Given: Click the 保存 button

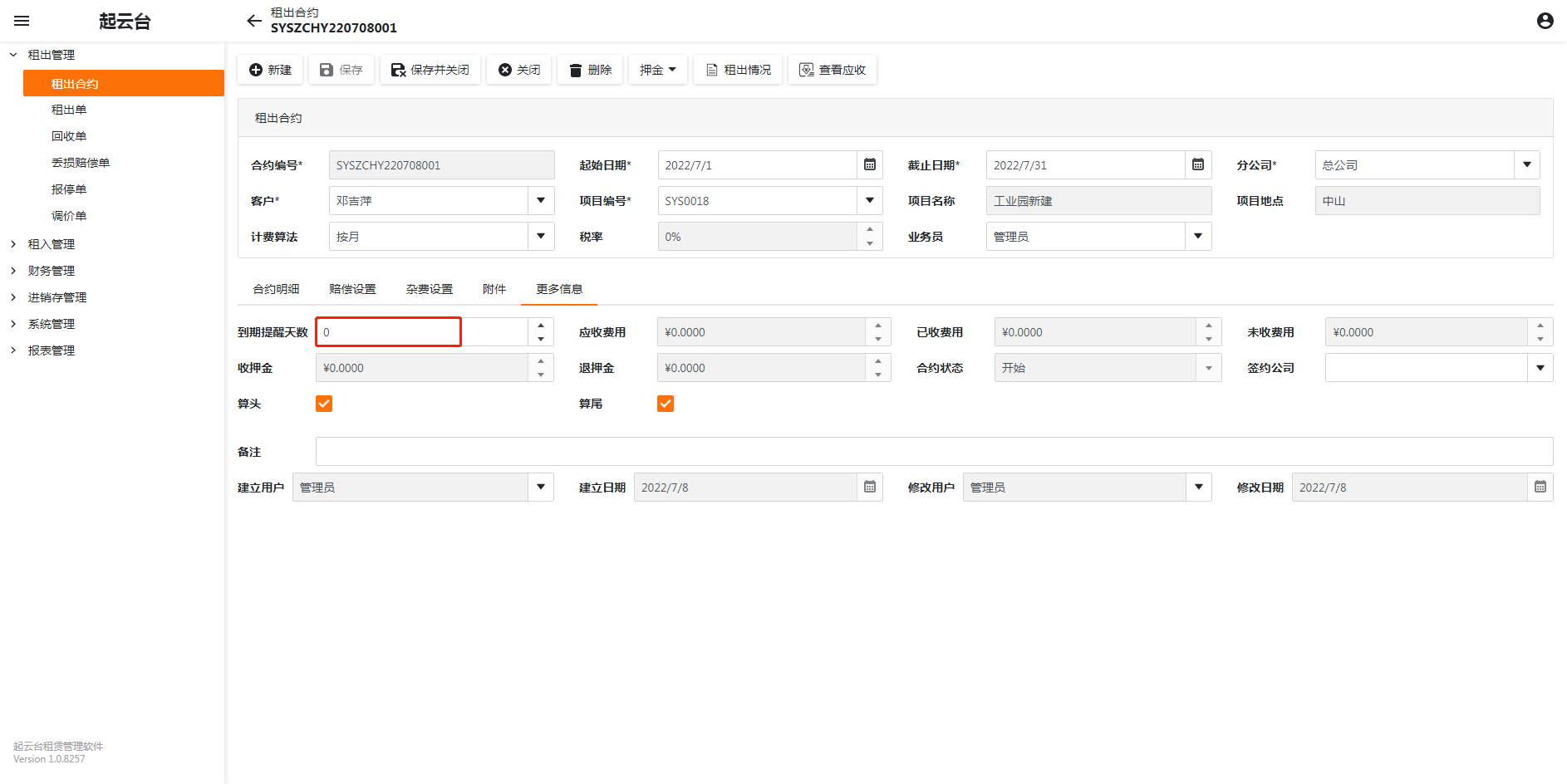Looking at the screenshot, I should click(341, 70).
